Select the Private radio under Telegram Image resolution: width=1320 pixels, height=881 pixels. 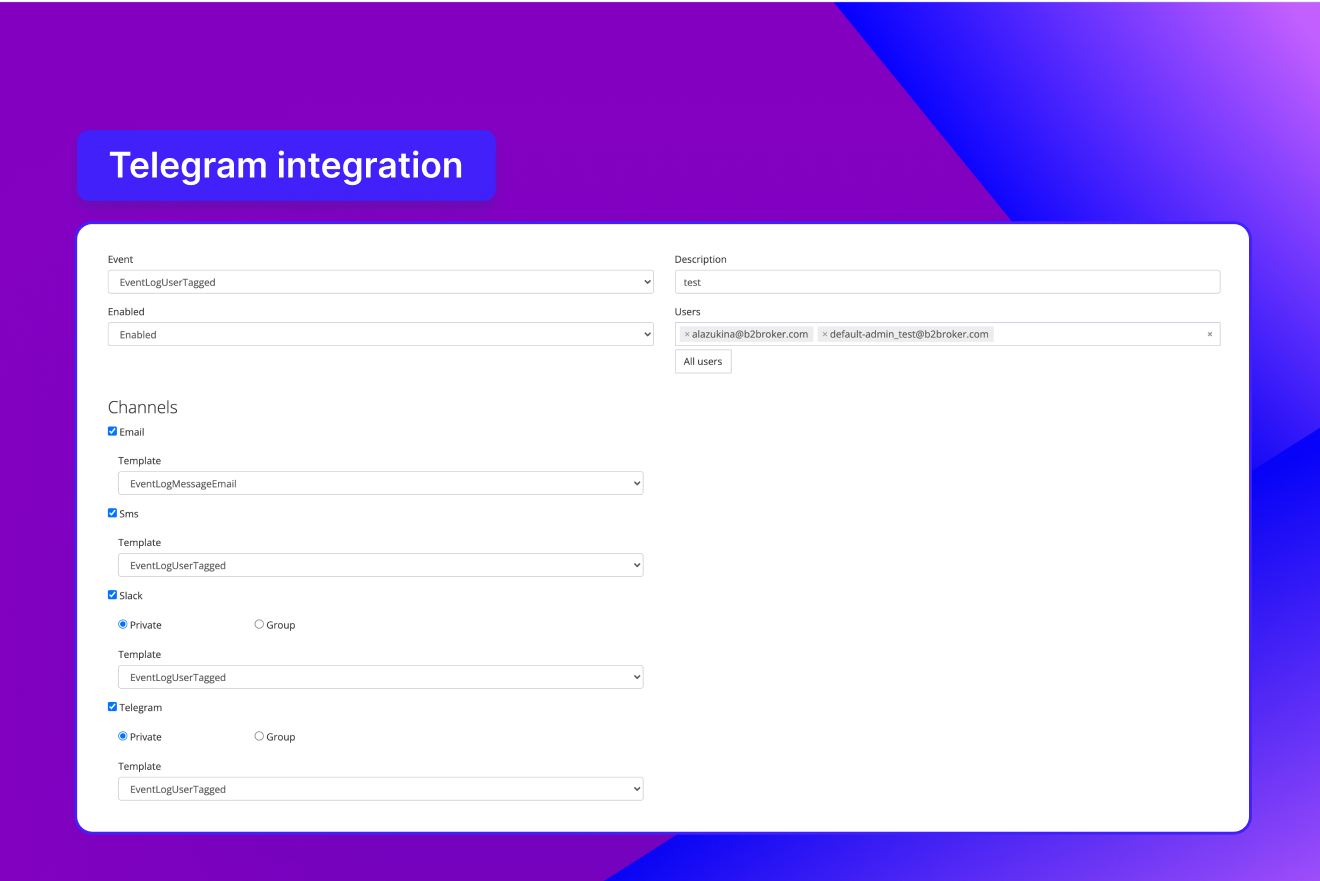(123, 736)
